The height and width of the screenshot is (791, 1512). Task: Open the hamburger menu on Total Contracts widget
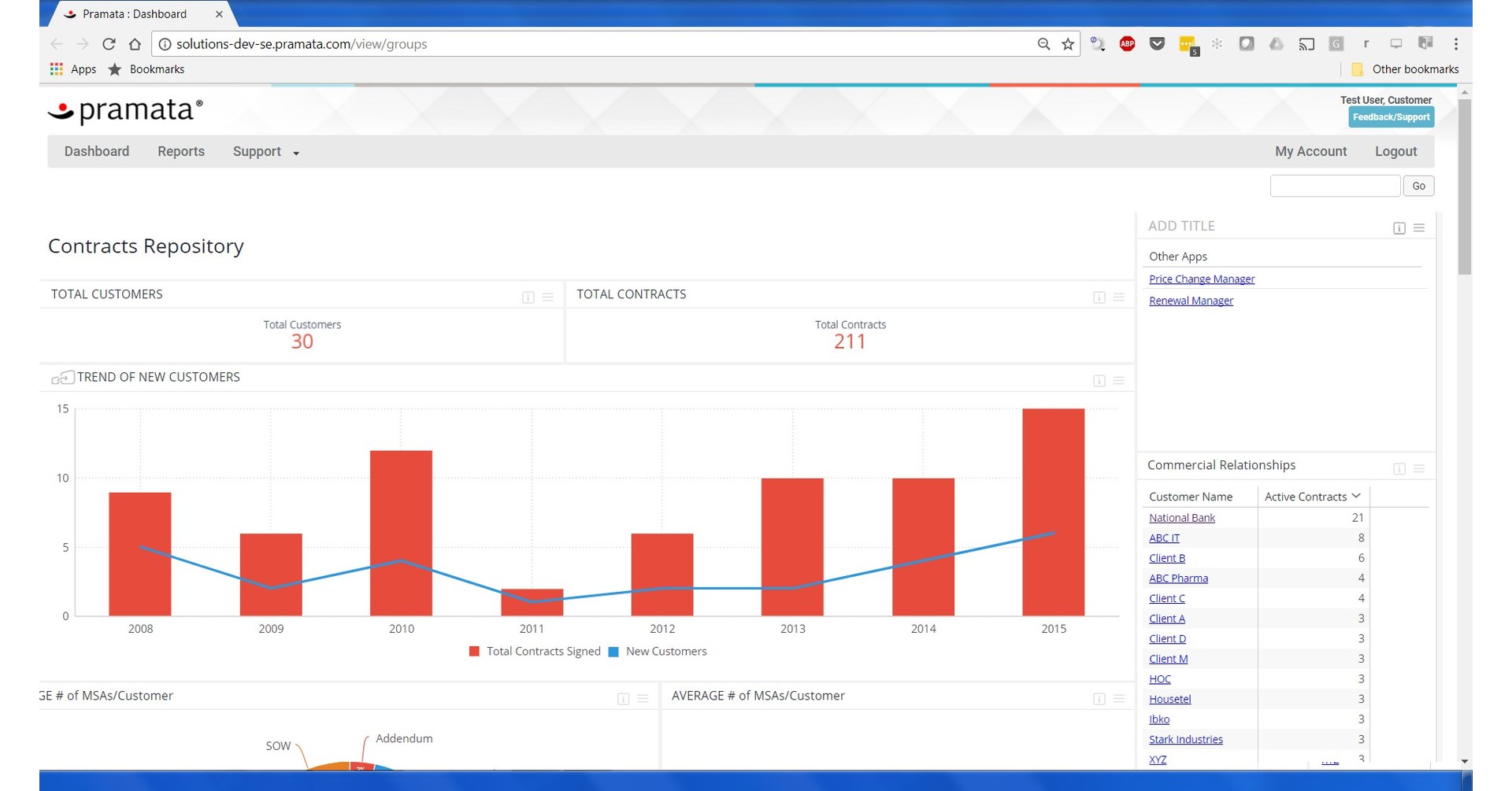point(1119,298)
